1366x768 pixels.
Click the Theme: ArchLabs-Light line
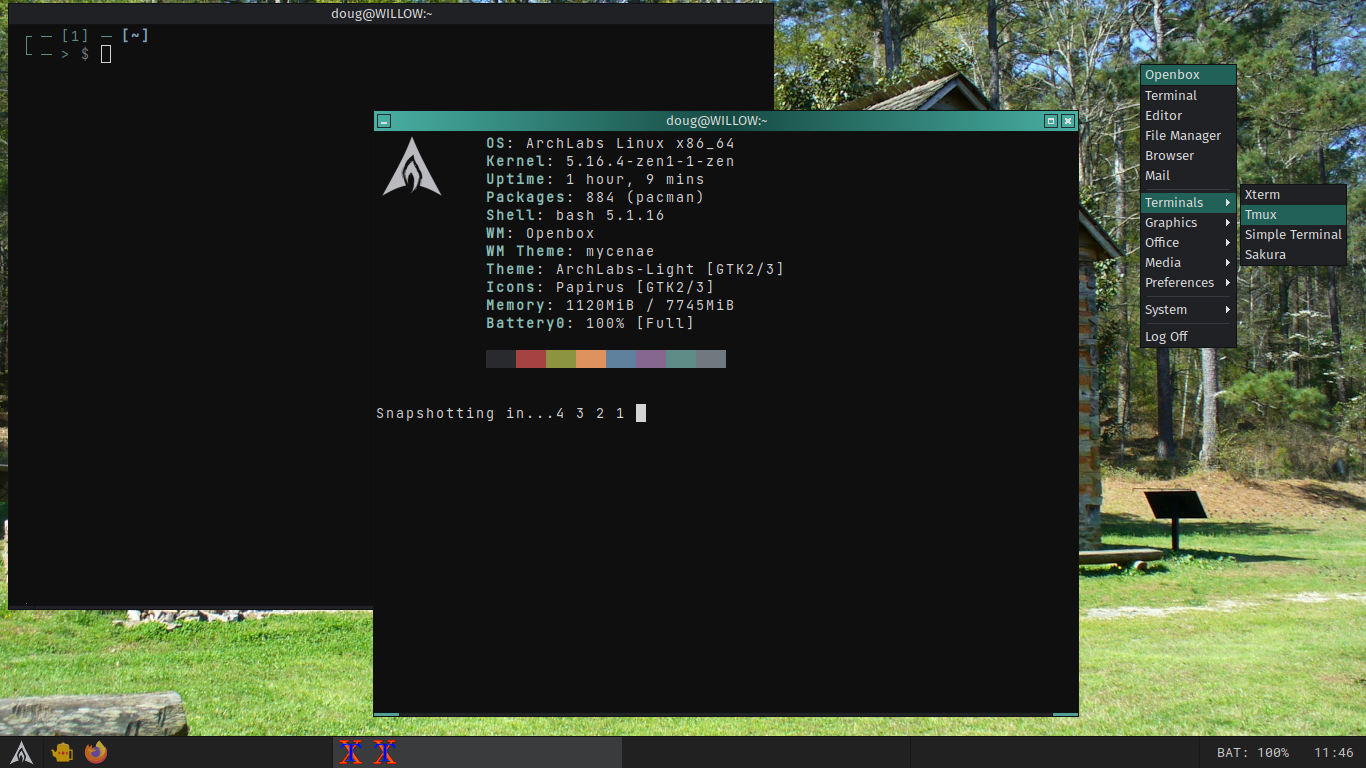click(636, 270)
